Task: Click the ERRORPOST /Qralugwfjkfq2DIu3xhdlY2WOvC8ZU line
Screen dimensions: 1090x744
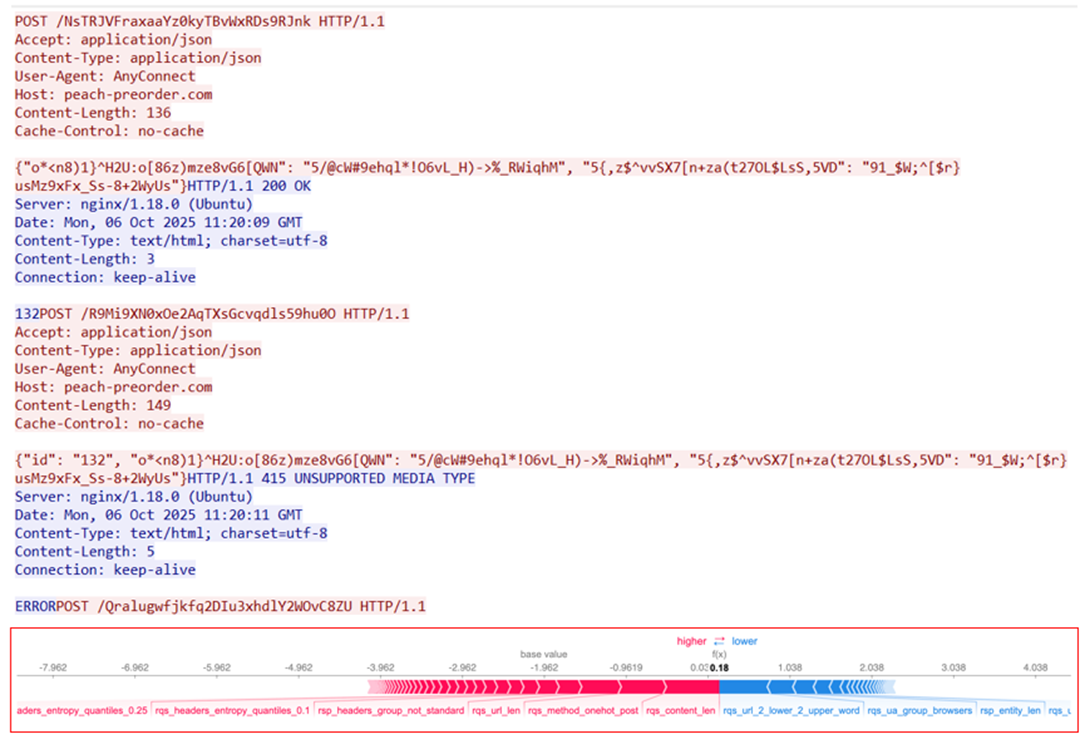Action: coord(220,606)
